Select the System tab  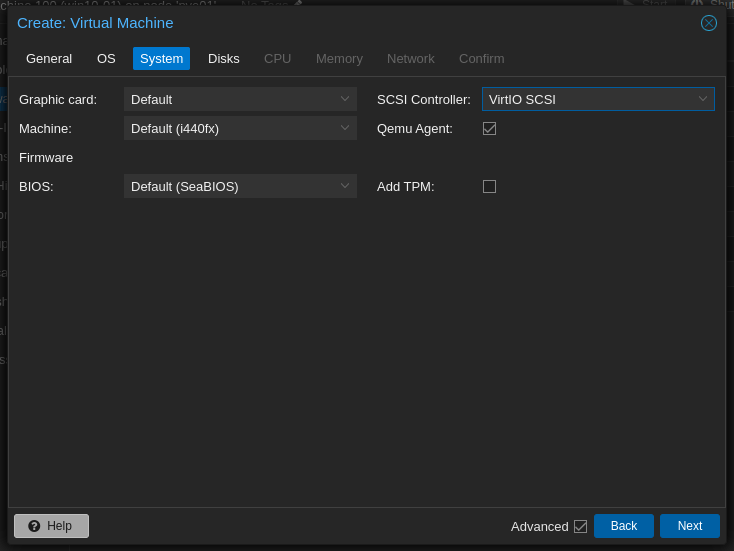[x=161, y=59]
